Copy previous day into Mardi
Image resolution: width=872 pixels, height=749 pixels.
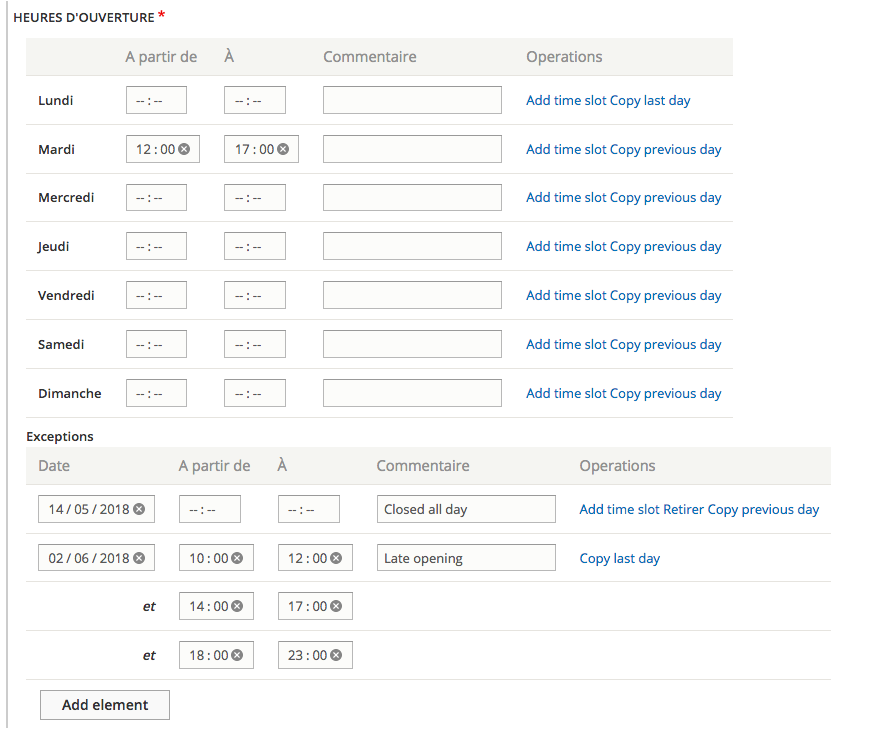[x=666, y=150]
